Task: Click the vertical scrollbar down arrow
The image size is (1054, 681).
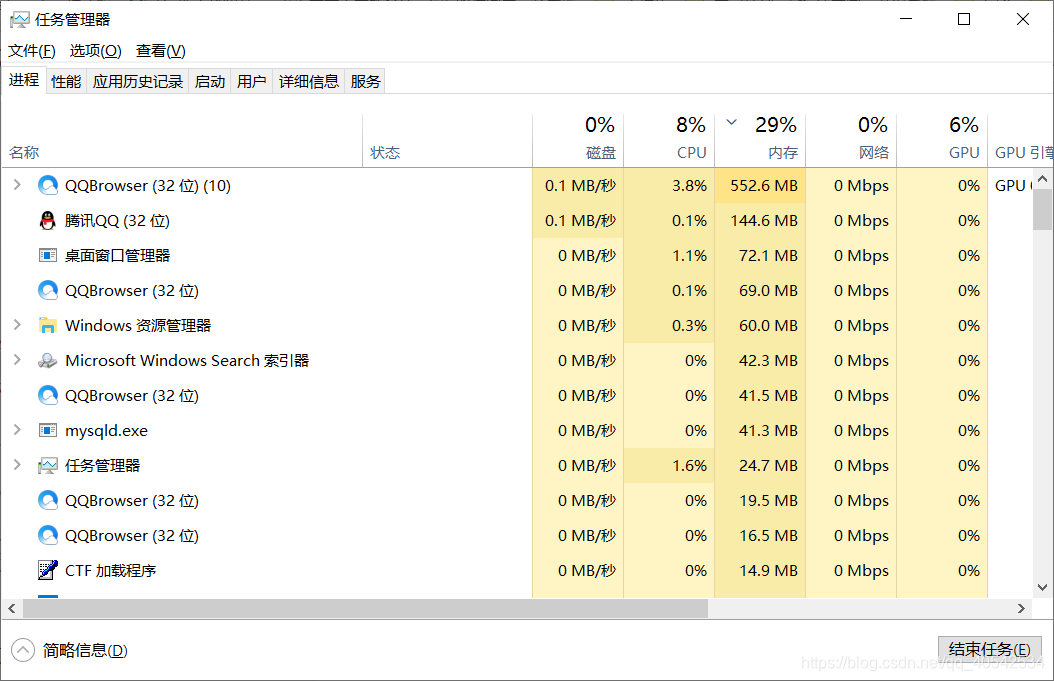Action: tap(1043, 587)
